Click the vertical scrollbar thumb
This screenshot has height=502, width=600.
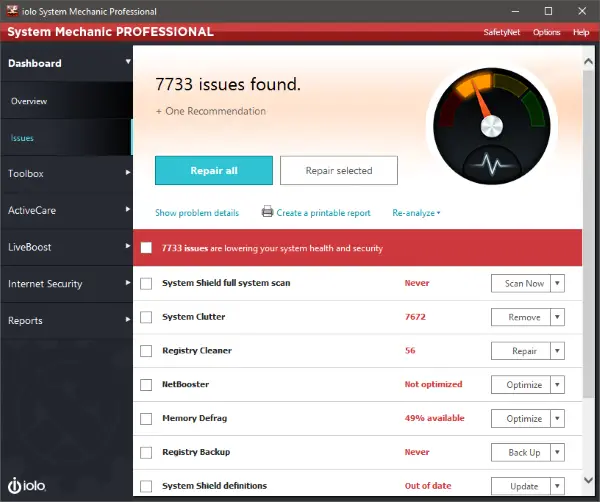589,233
